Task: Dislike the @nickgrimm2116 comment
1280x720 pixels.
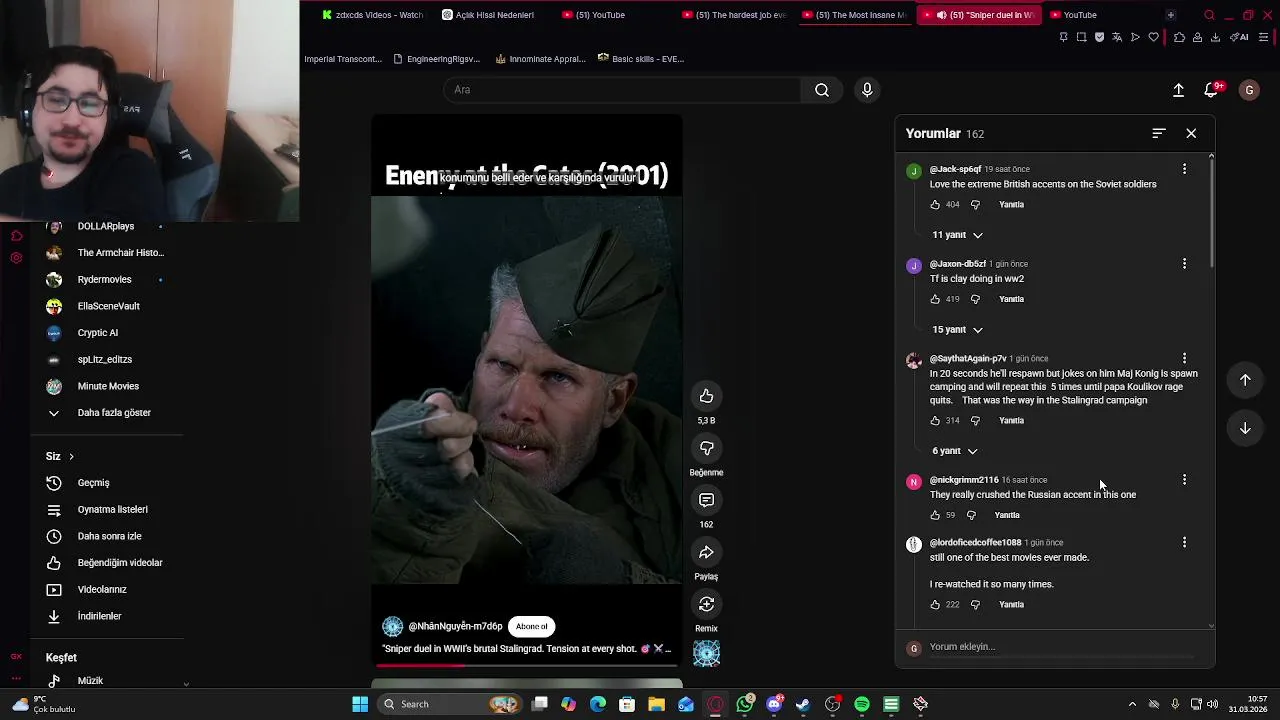Action: coord(971,515)
